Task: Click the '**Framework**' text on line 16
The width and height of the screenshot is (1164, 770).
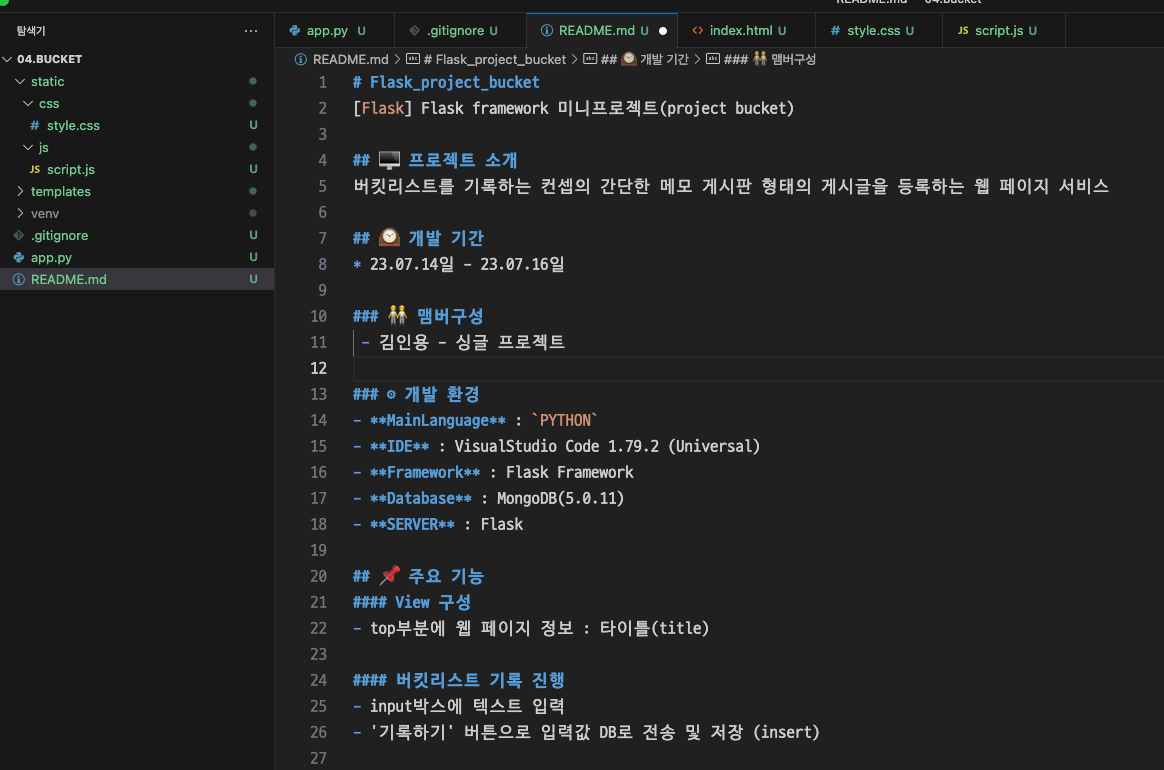Action: point(425,472)
